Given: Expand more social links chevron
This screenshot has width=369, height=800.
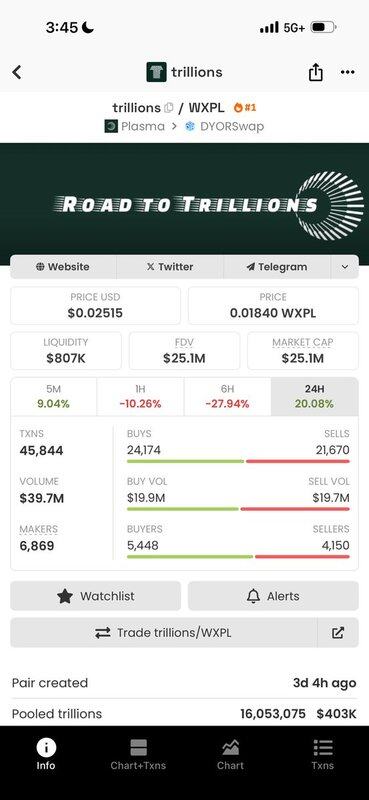Looking at the screenshot, I should pos(345,267).
